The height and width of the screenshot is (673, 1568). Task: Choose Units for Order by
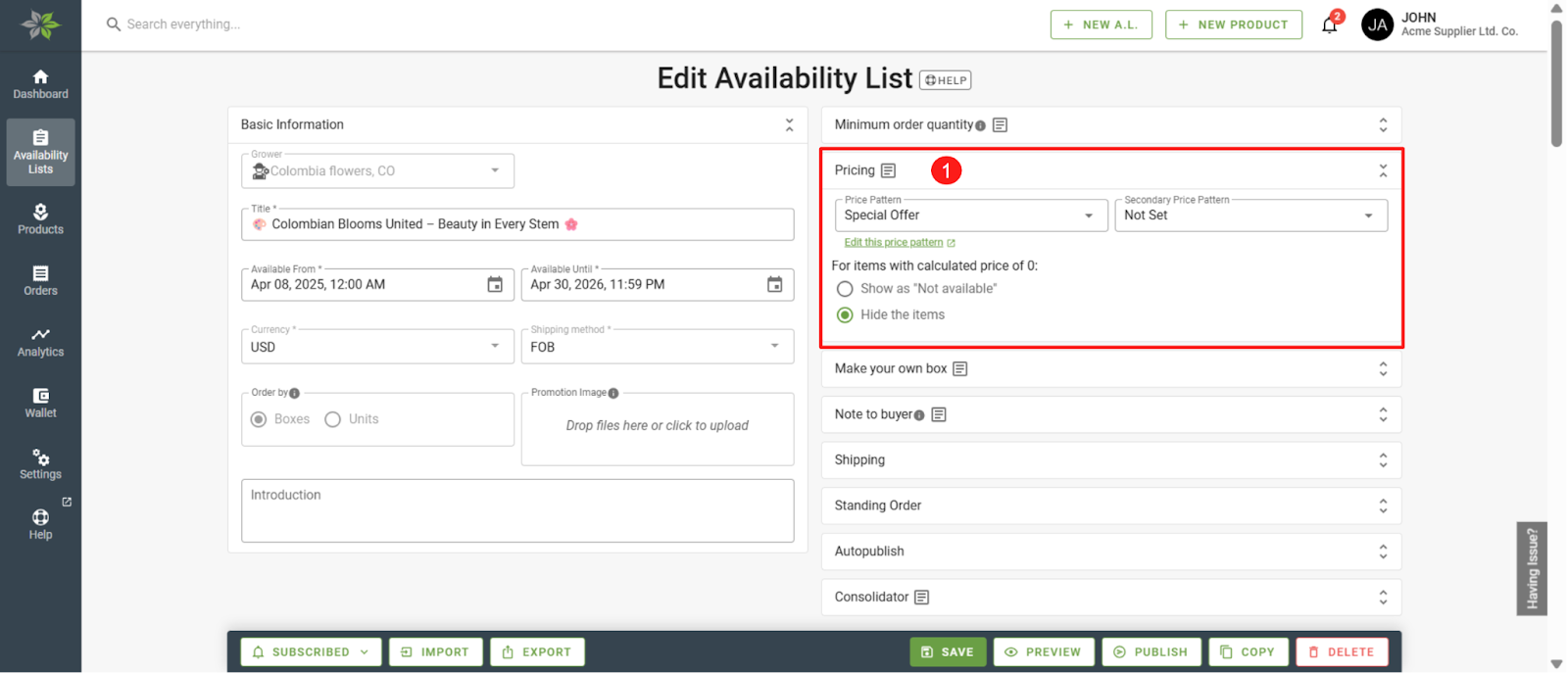[333, 419]
